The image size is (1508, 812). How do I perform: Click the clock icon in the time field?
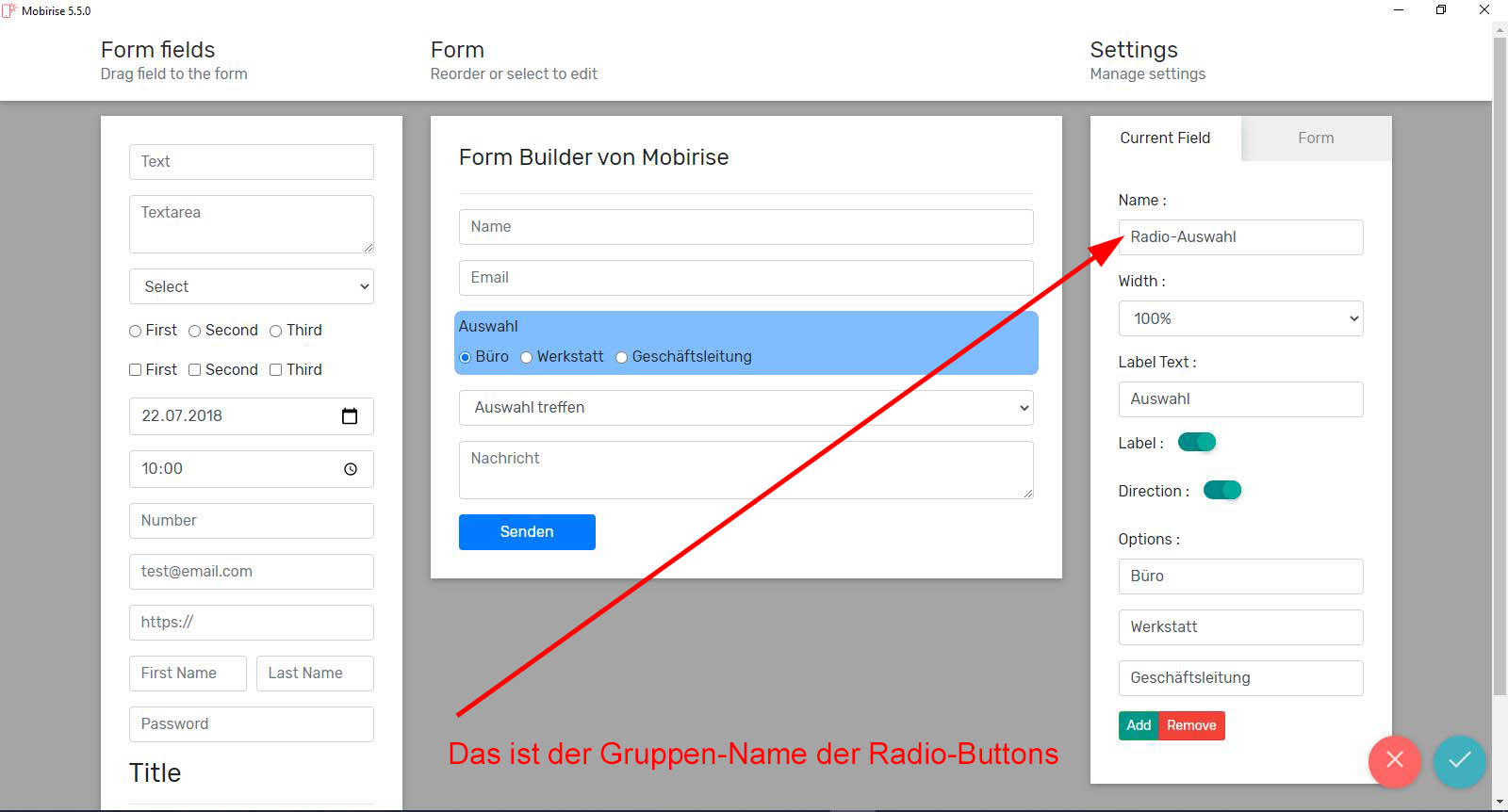pos(351,469)
